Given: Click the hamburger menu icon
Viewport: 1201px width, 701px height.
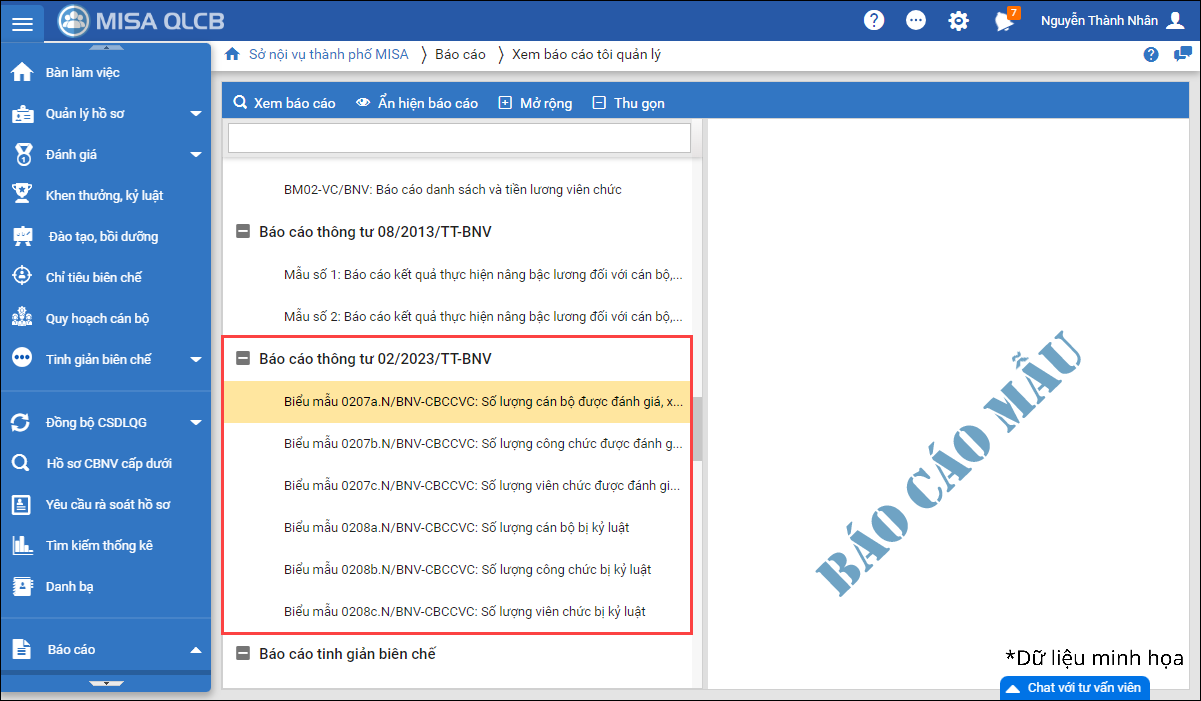Looking at the screenshot, I should click(22, 22).
